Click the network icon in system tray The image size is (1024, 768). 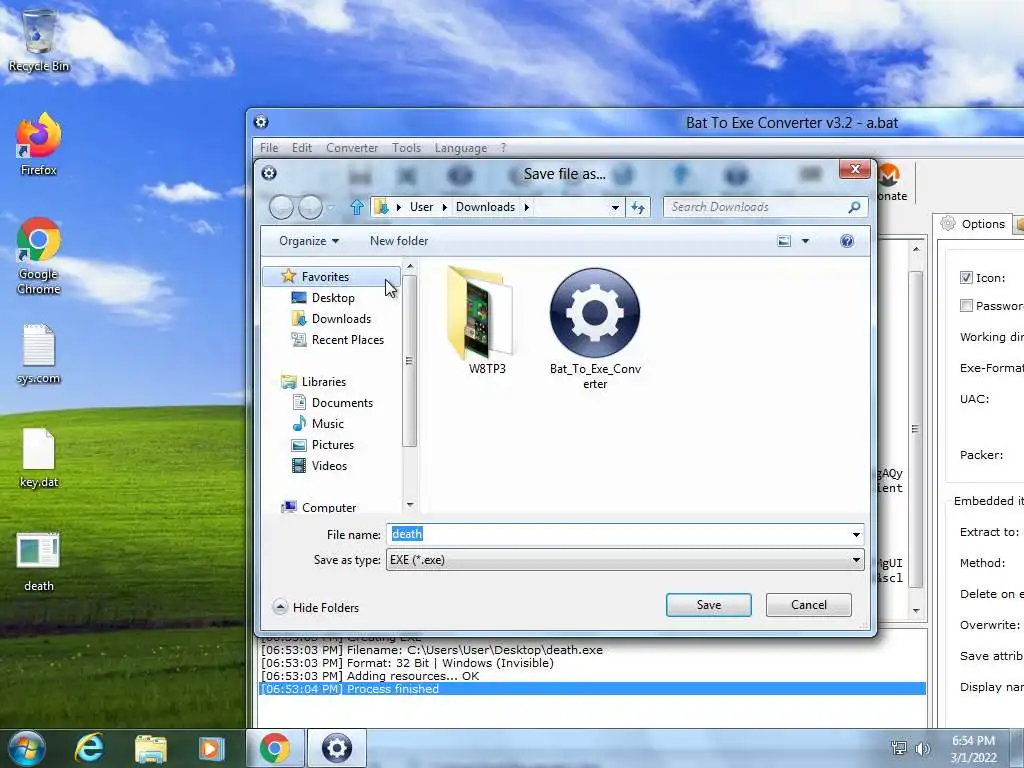coord(899,748)
